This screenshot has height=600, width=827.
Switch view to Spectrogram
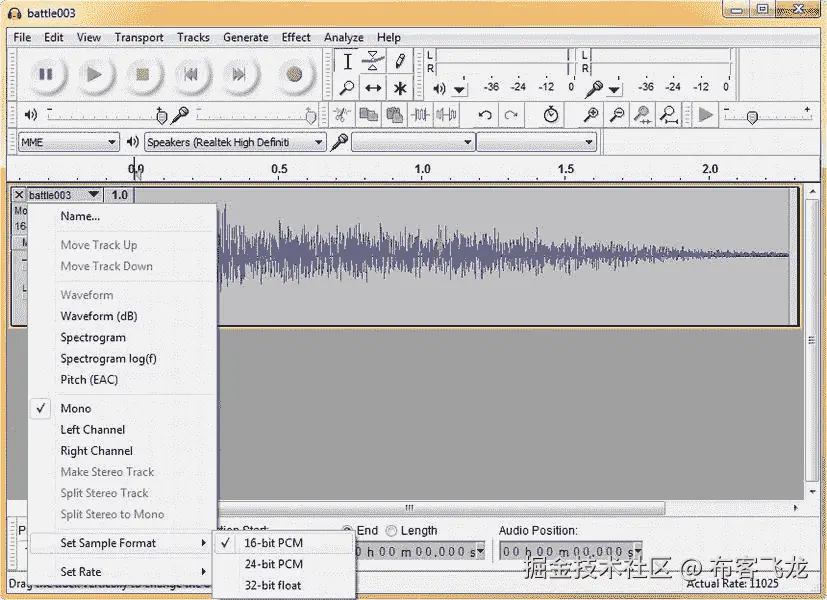123,337
